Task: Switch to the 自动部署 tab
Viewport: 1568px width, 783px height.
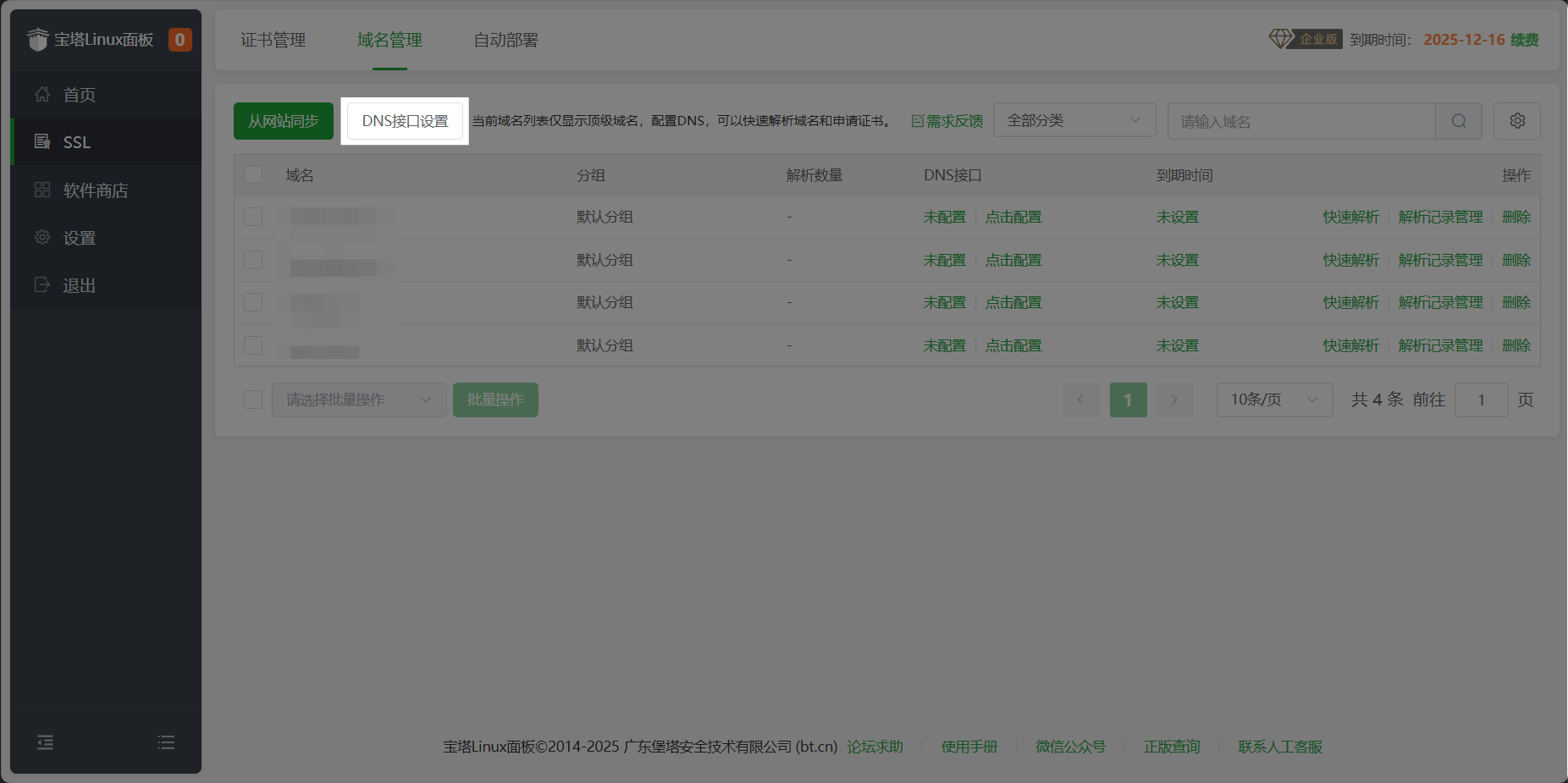Action: click(505, 40)
